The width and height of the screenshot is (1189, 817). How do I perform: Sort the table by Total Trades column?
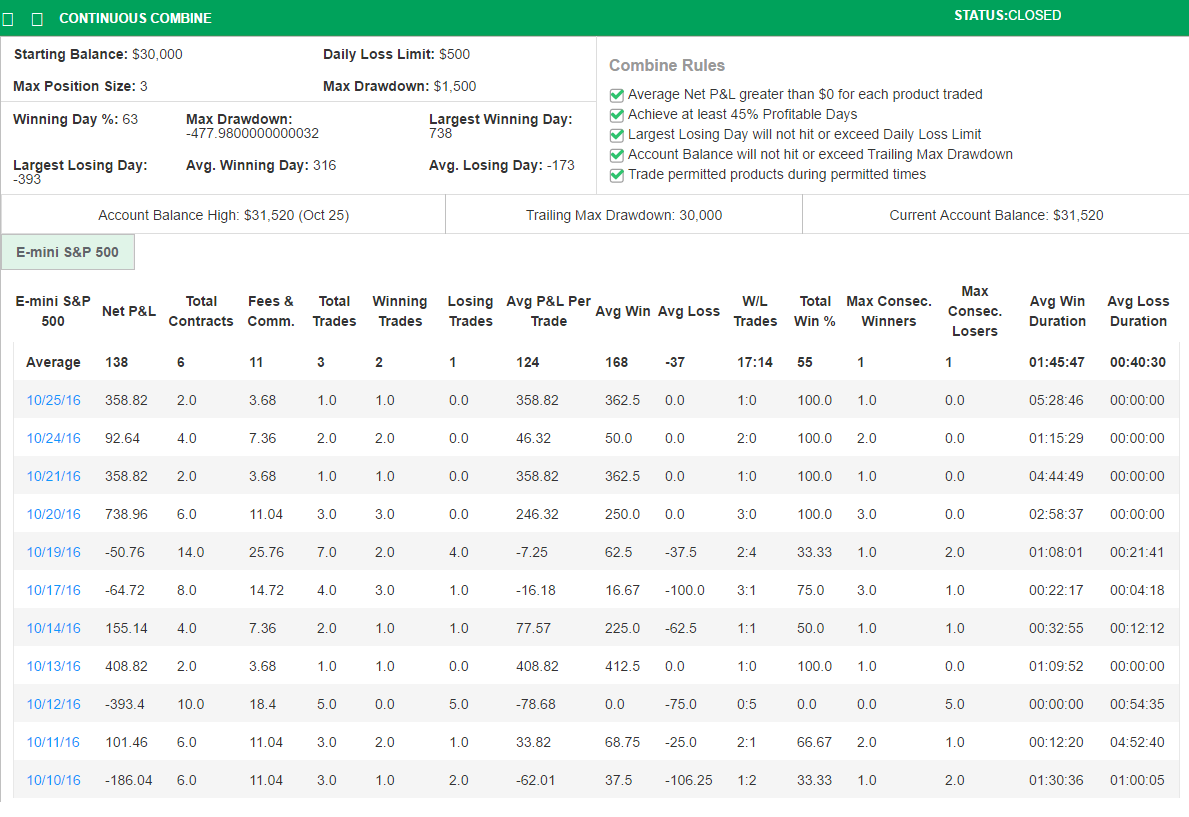pos(334,310)
